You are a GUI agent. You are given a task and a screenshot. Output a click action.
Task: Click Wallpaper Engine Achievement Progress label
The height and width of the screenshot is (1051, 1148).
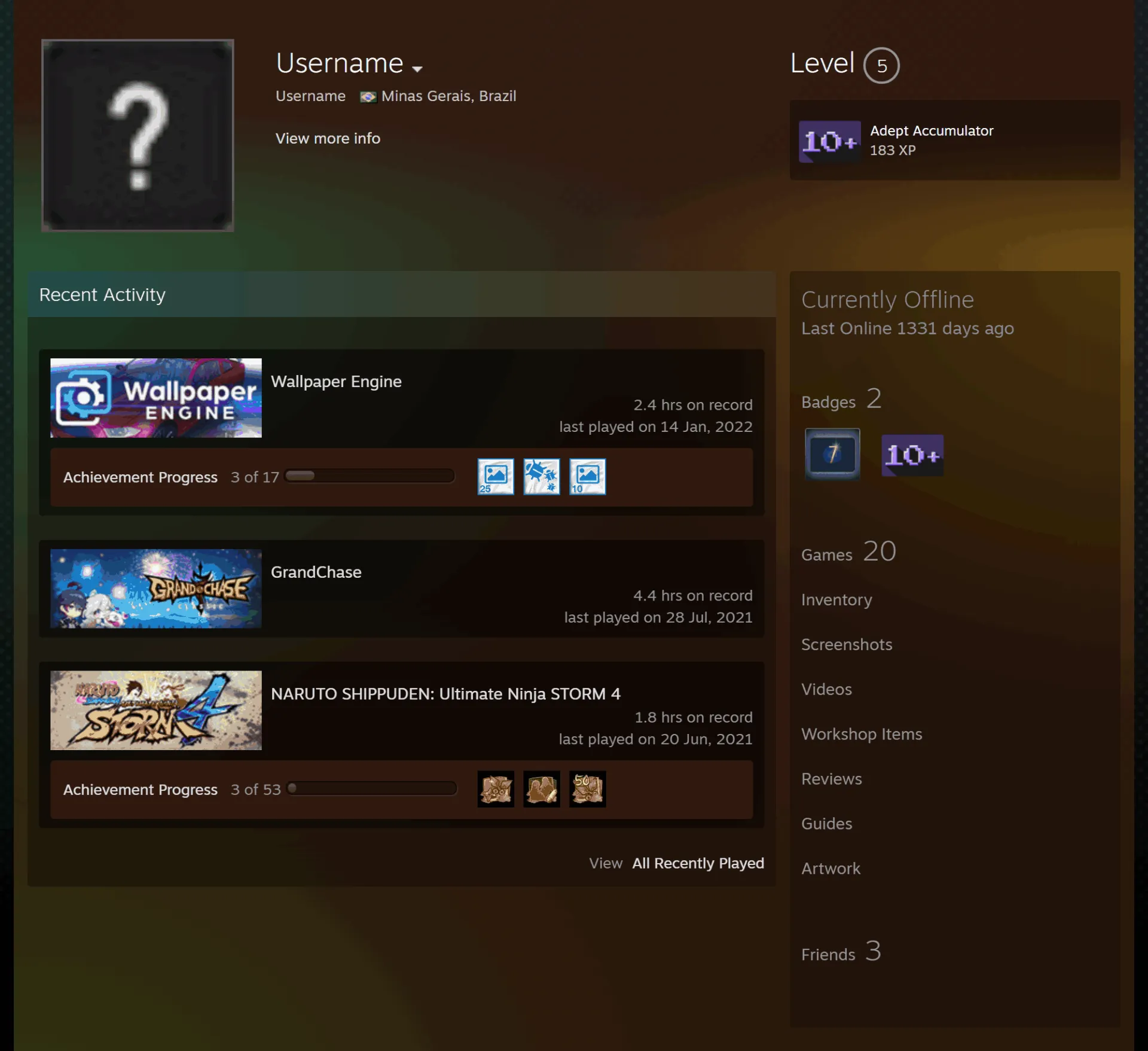pos(141,477)
